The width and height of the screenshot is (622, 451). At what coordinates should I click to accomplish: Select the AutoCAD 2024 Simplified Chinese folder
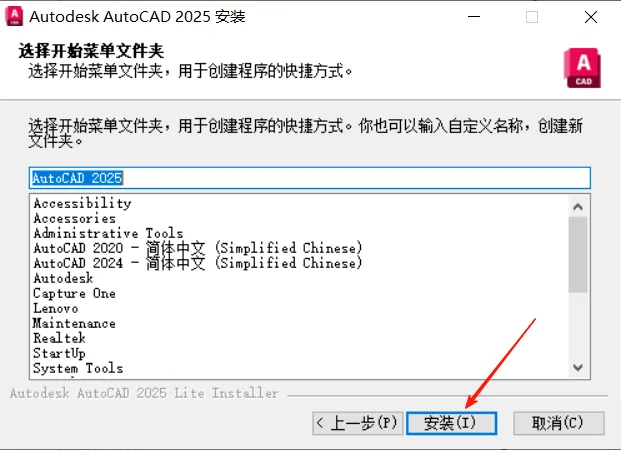coord(198,263)
